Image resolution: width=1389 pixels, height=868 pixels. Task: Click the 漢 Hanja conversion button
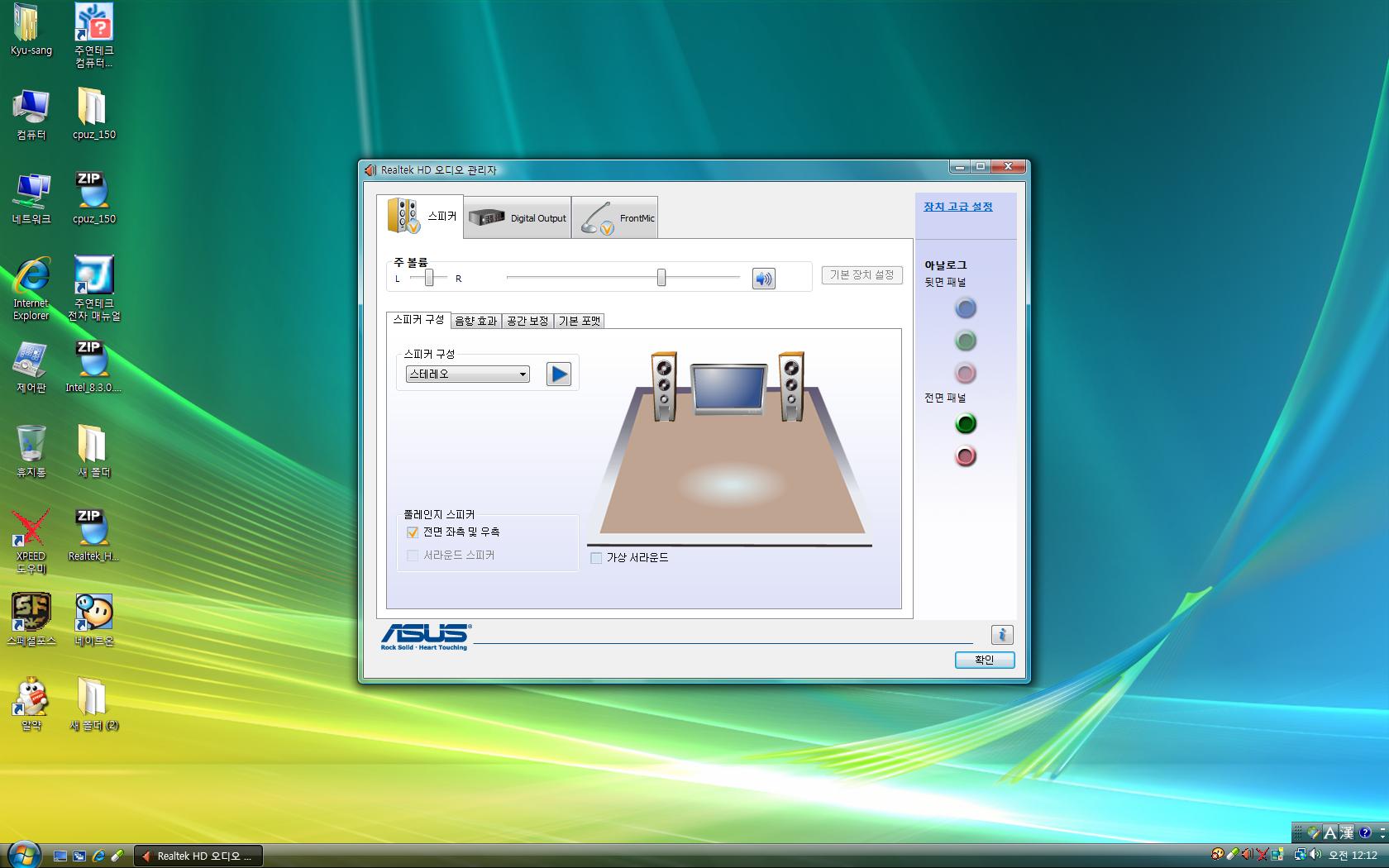[1347, 832]
